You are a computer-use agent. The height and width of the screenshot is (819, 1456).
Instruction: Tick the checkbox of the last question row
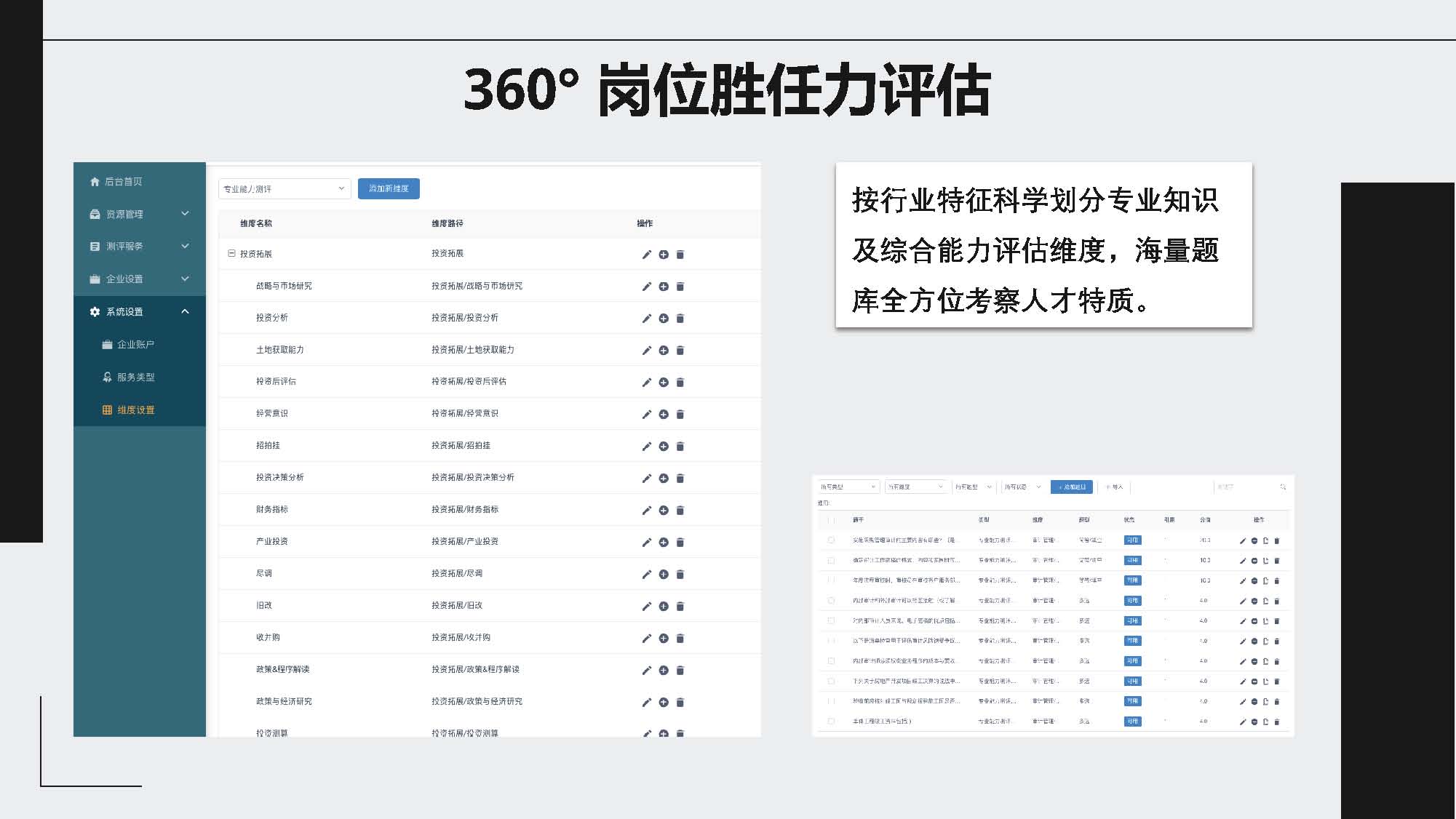pos(831,722)
